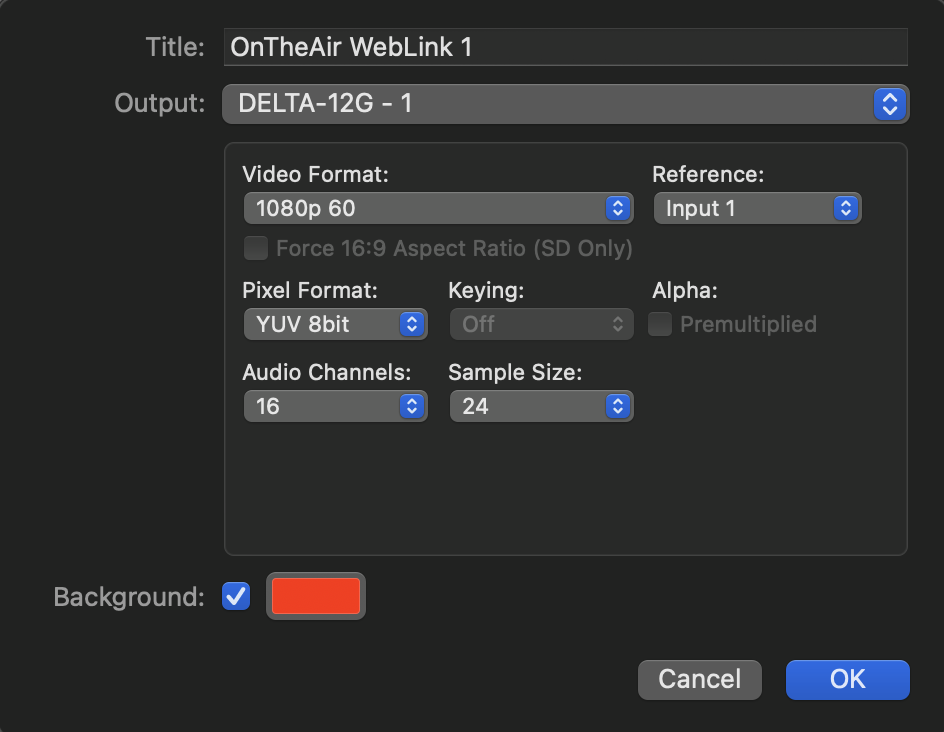Uncheck the Background checkbox

click(236, 597)
